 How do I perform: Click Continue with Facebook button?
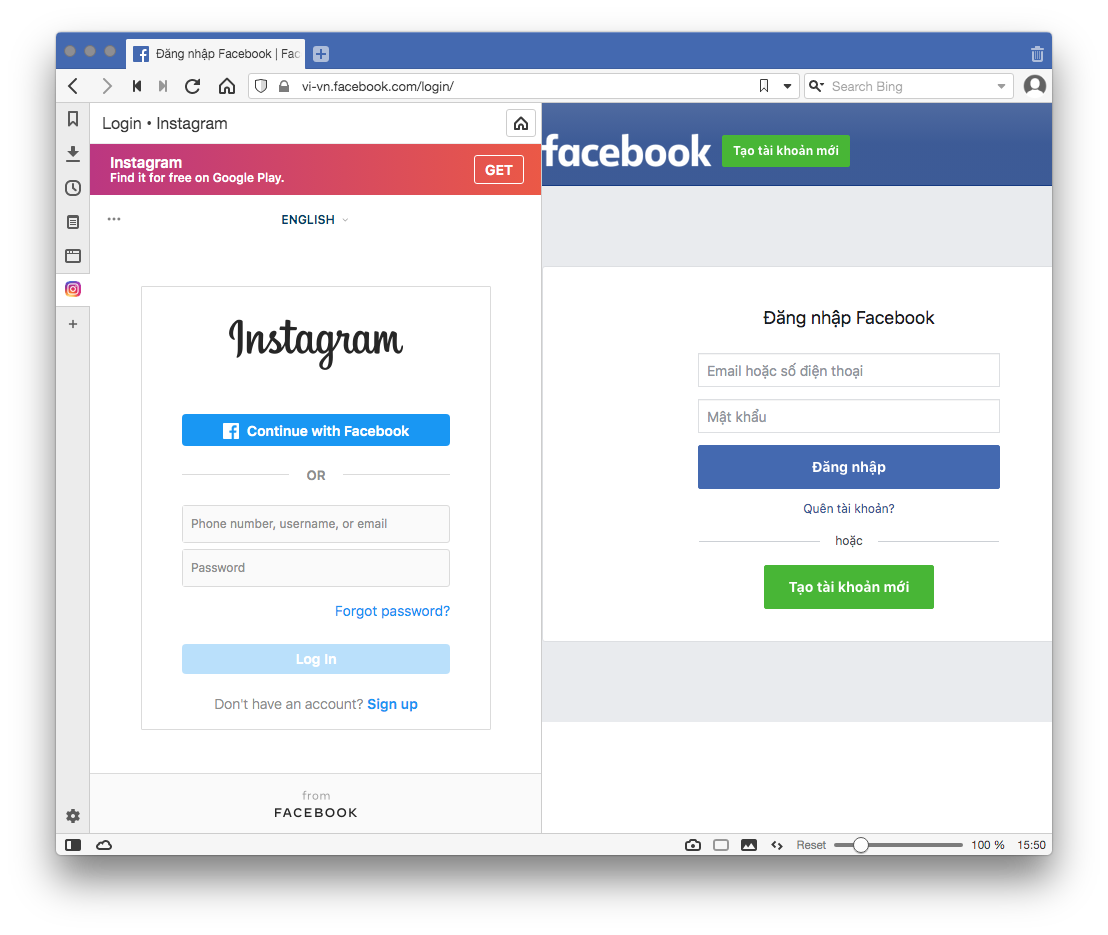click(x=316, y=430)
